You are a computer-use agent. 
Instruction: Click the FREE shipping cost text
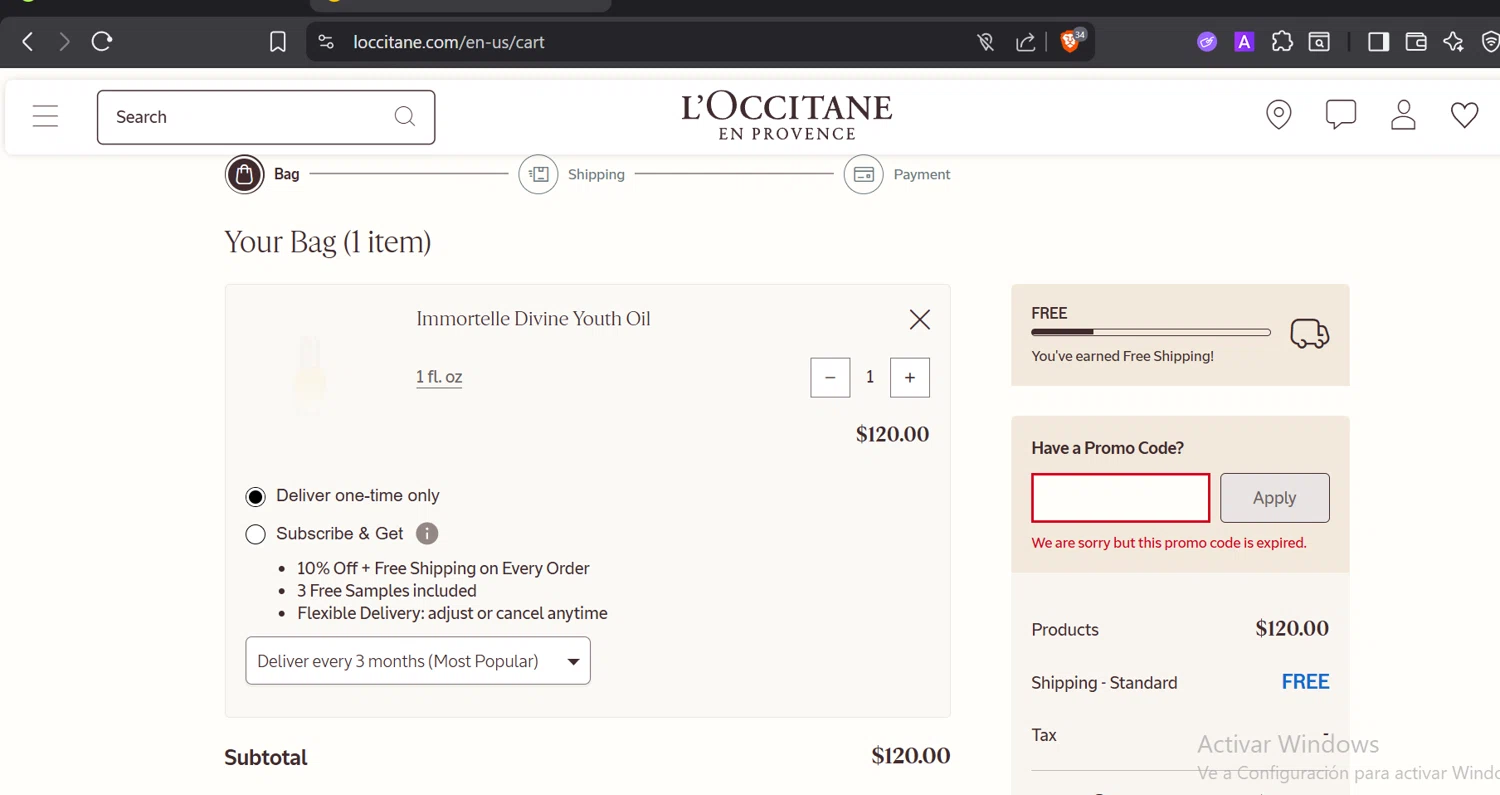tap(1305, 682)
